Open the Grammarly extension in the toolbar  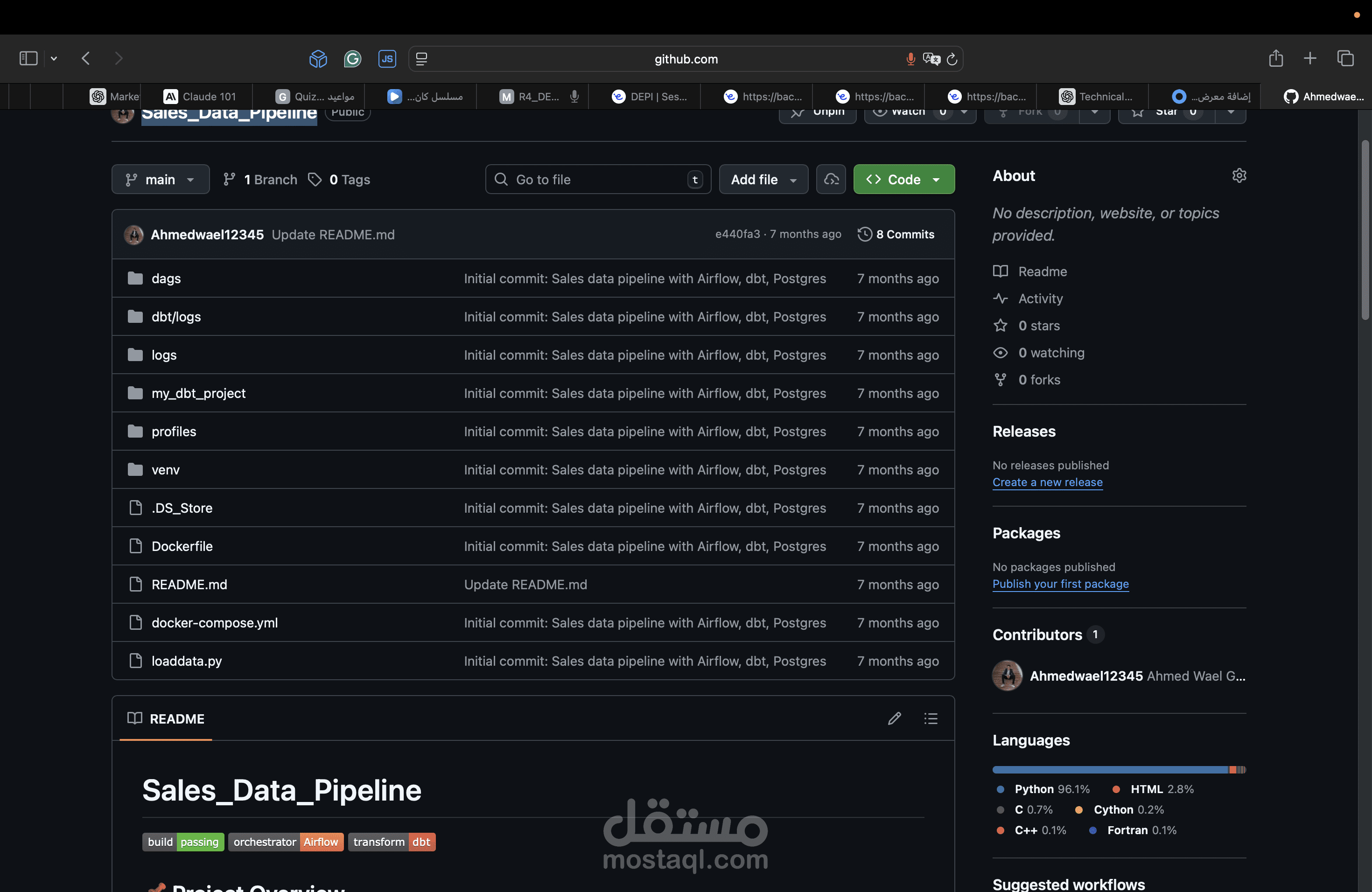coord(352,58)
